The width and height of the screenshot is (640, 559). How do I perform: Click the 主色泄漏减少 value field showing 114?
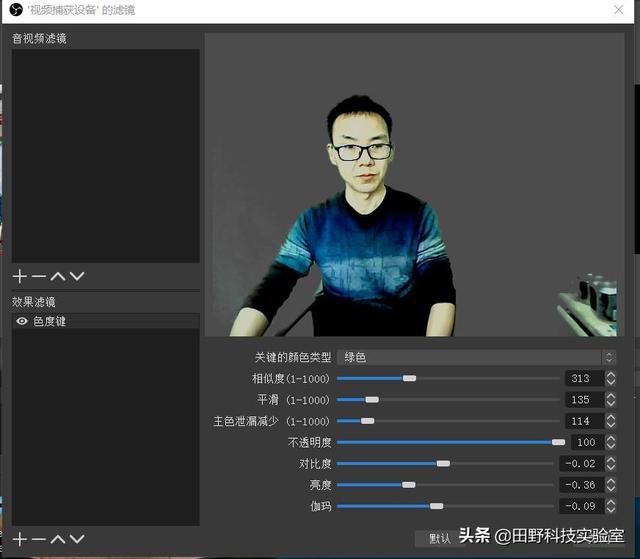point(584,421)
